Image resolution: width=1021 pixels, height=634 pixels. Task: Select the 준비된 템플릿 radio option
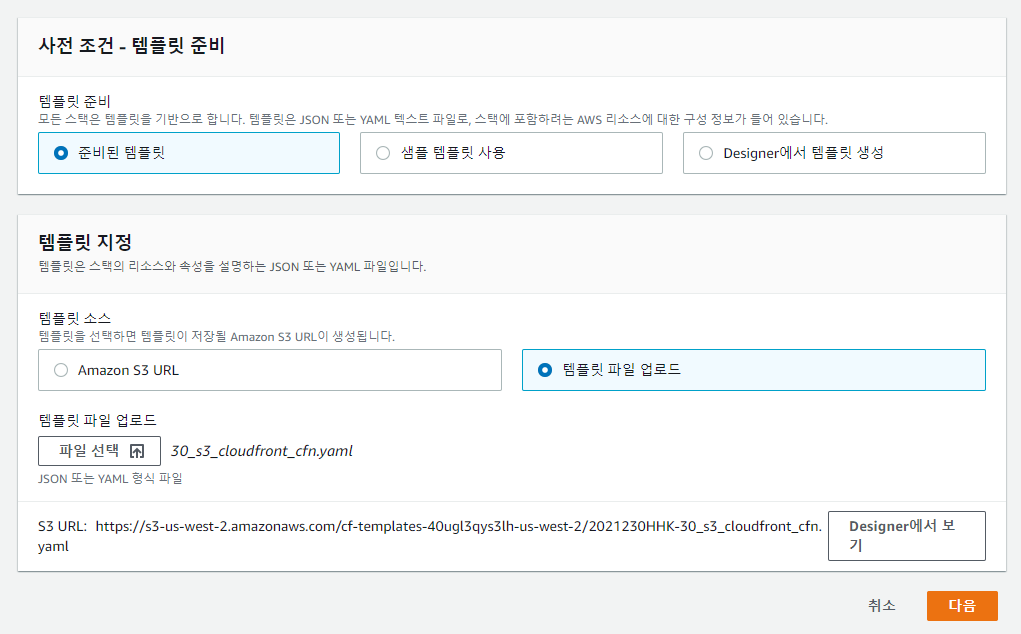[189, 153]
